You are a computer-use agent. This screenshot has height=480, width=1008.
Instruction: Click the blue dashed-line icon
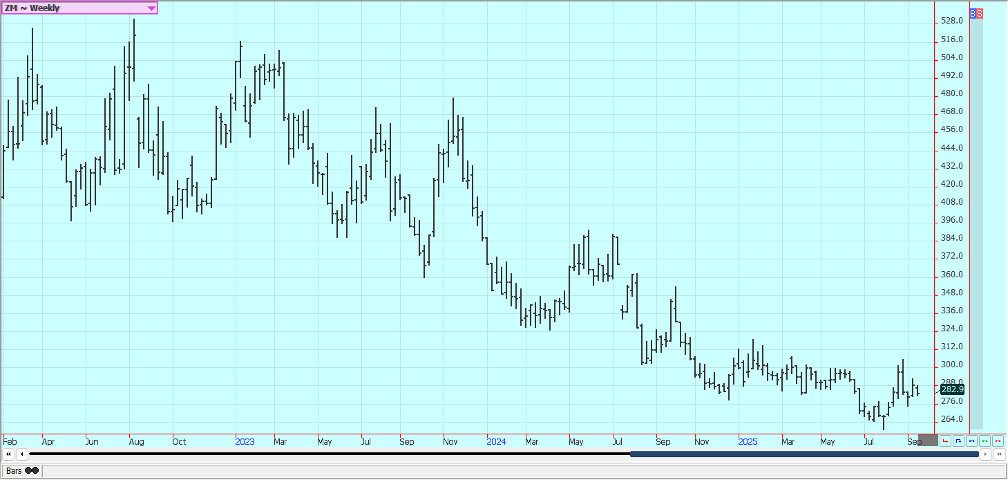click(971, 441)
